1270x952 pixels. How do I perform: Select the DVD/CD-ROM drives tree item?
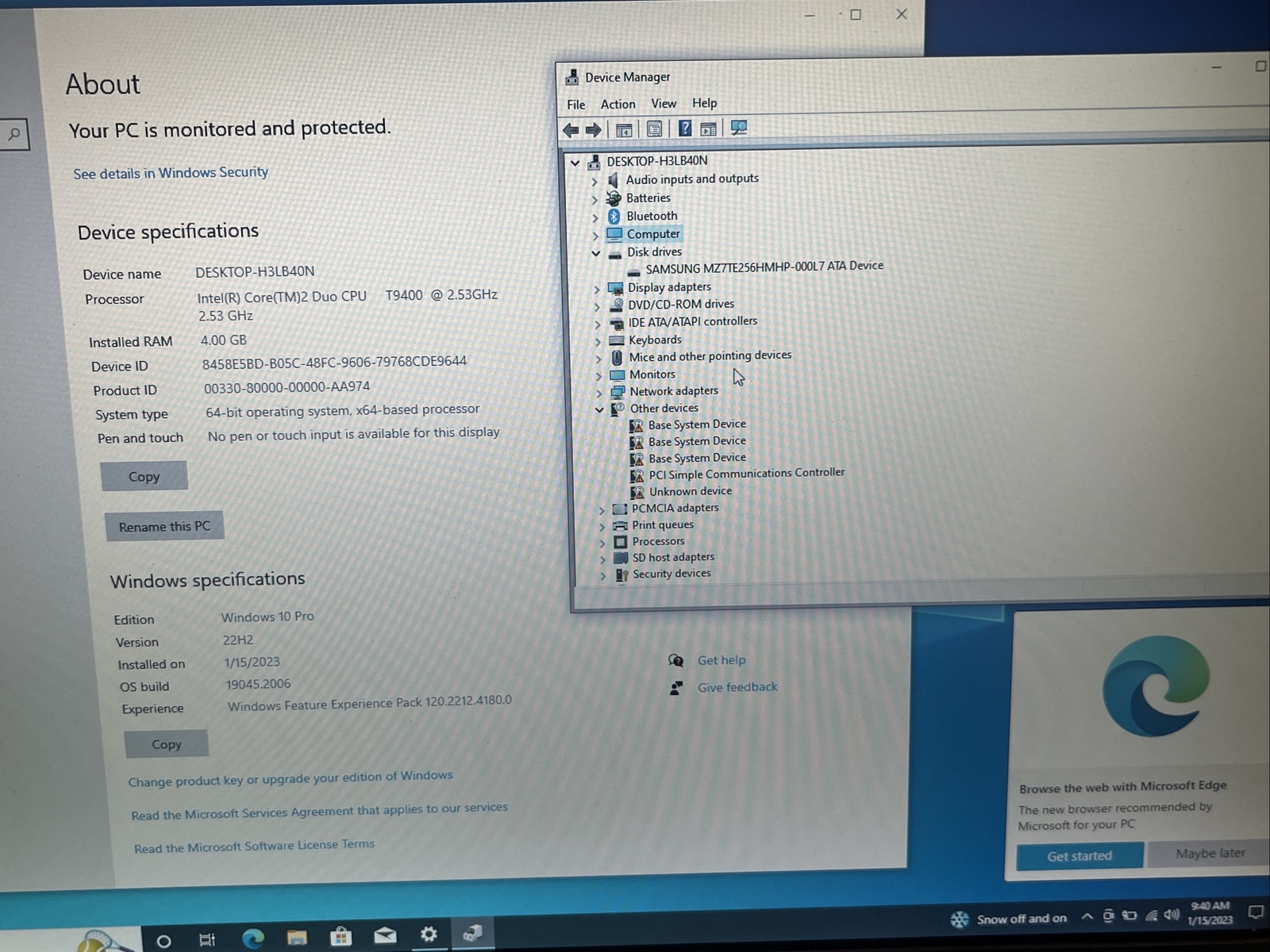coord(681,304)
